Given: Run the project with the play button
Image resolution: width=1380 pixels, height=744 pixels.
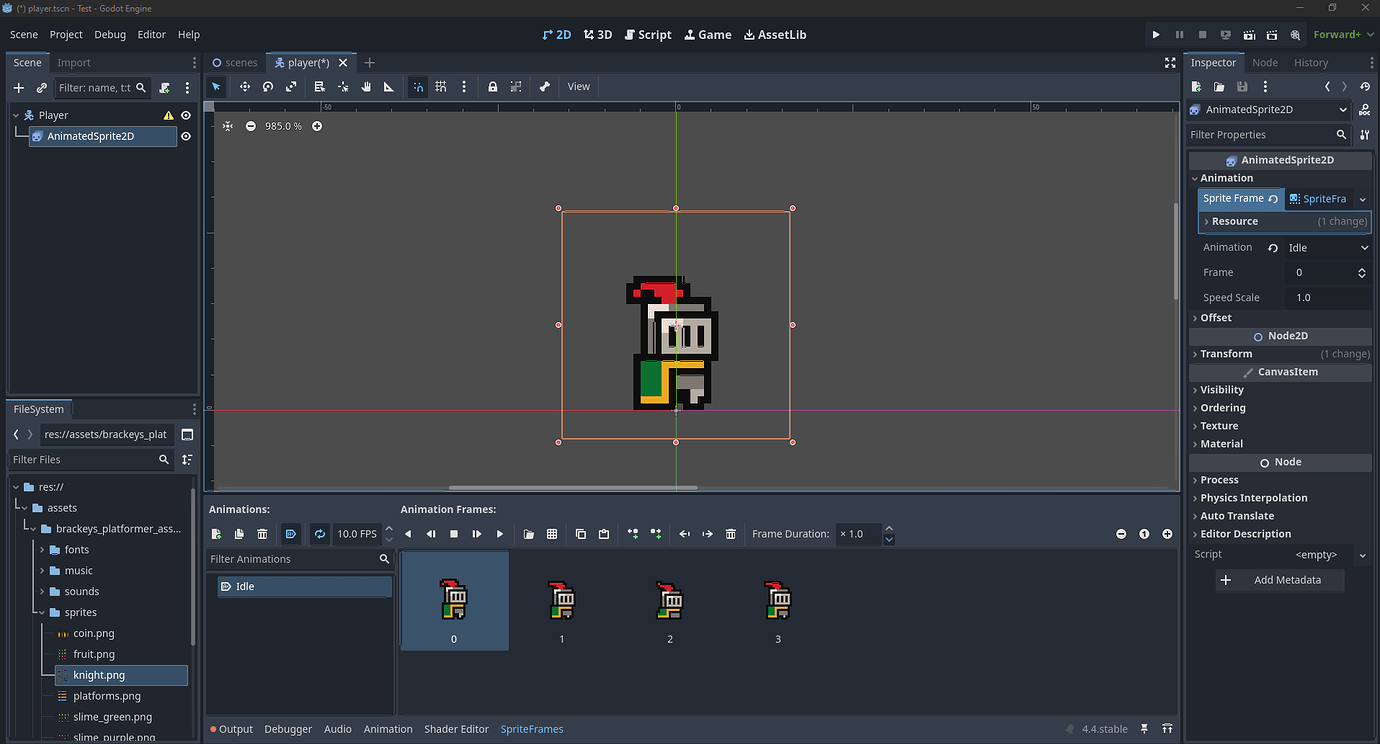Looking at the screenshot, I should pos(1156,34).
